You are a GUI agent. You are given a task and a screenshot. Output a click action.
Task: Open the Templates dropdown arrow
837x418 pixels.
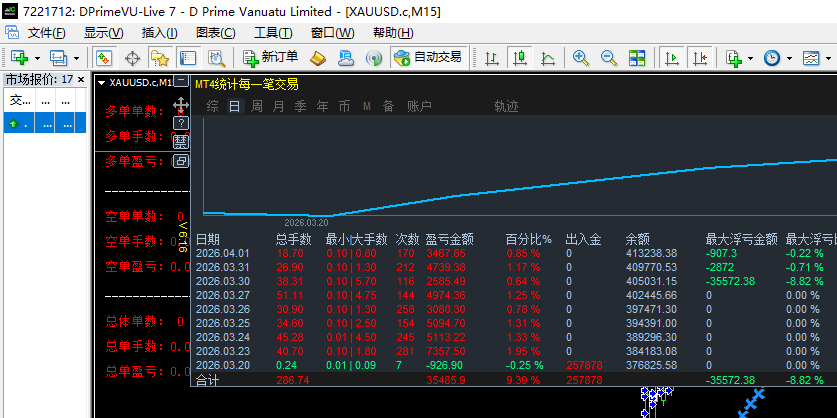coord(828,58)
